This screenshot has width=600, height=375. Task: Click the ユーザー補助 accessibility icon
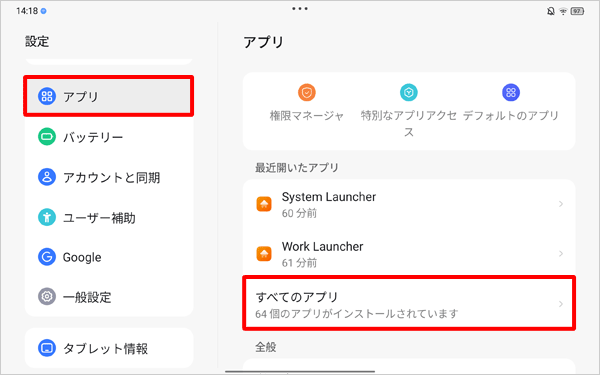tap(47, 218)
